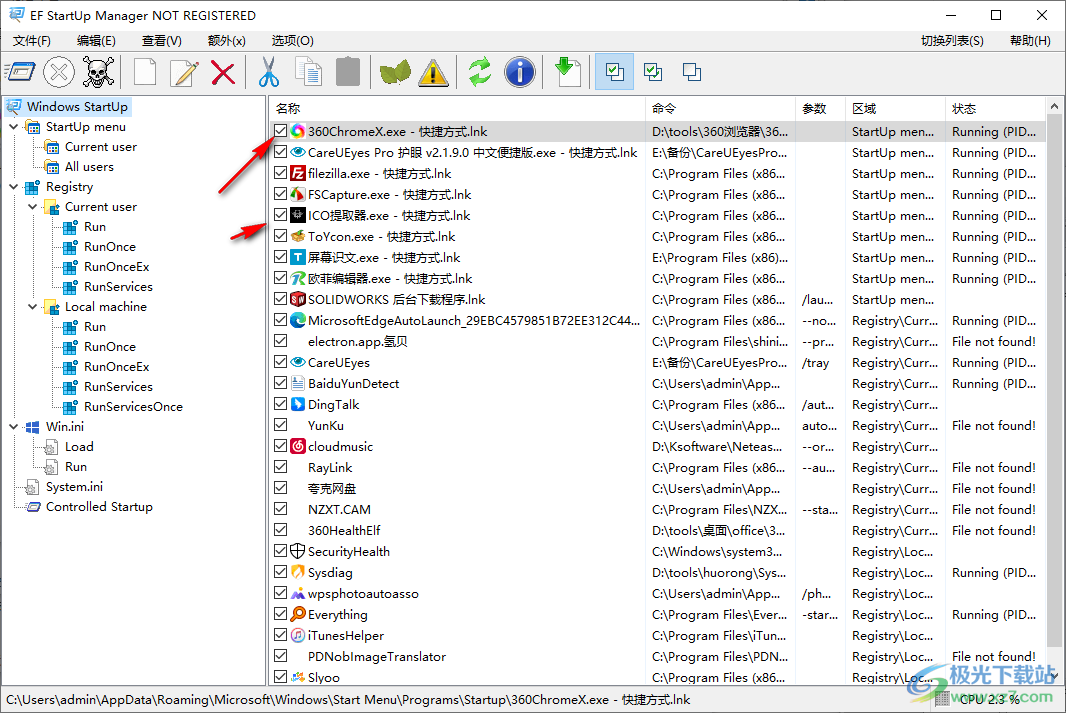1066x713 pixels.
Task: Select Controlled Startup tree item
Action: point(99,506)
